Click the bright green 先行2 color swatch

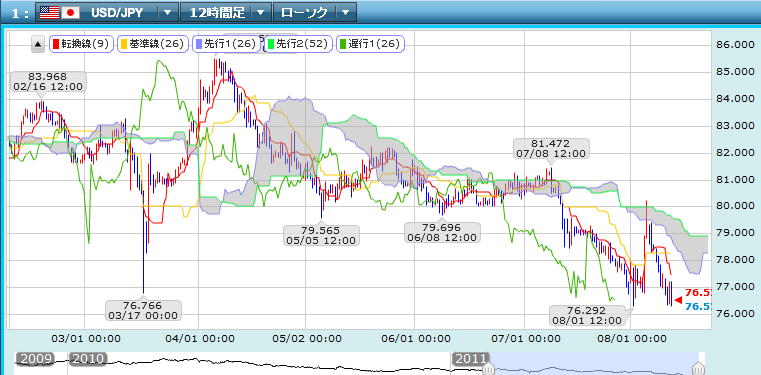(x=271, y=44)
